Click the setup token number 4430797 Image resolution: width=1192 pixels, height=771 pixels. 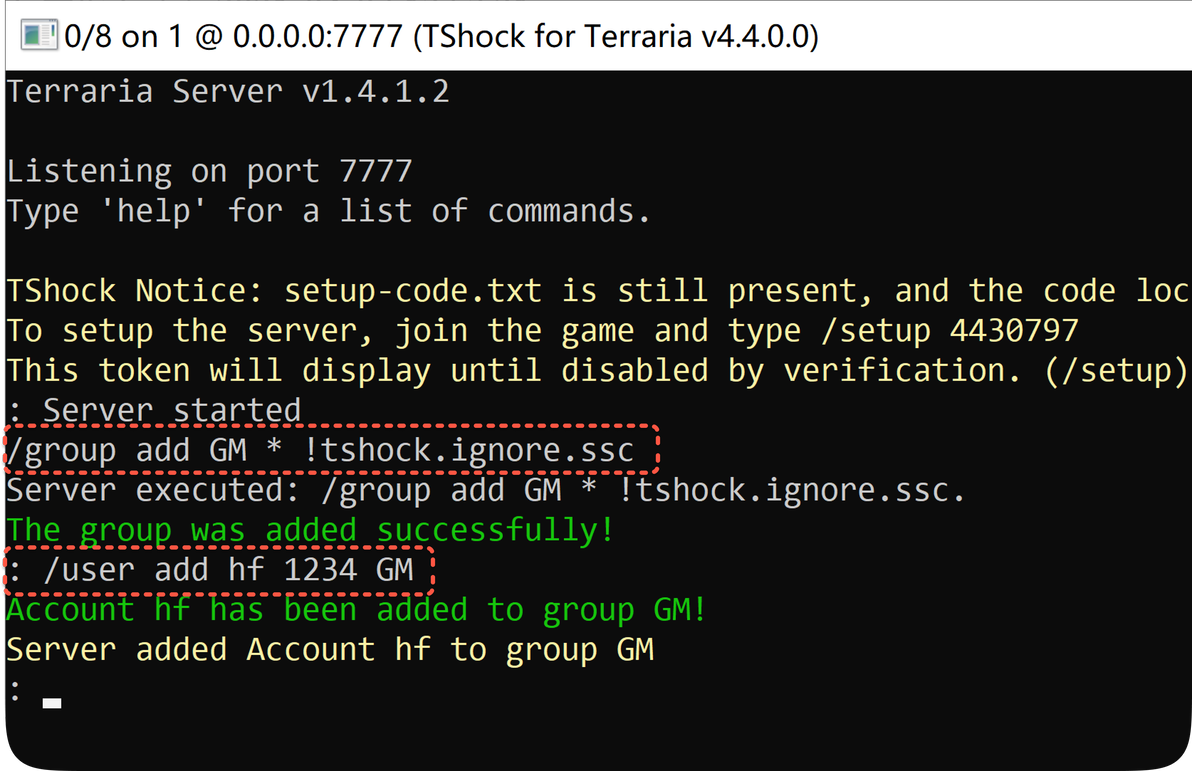(1014, 331)
